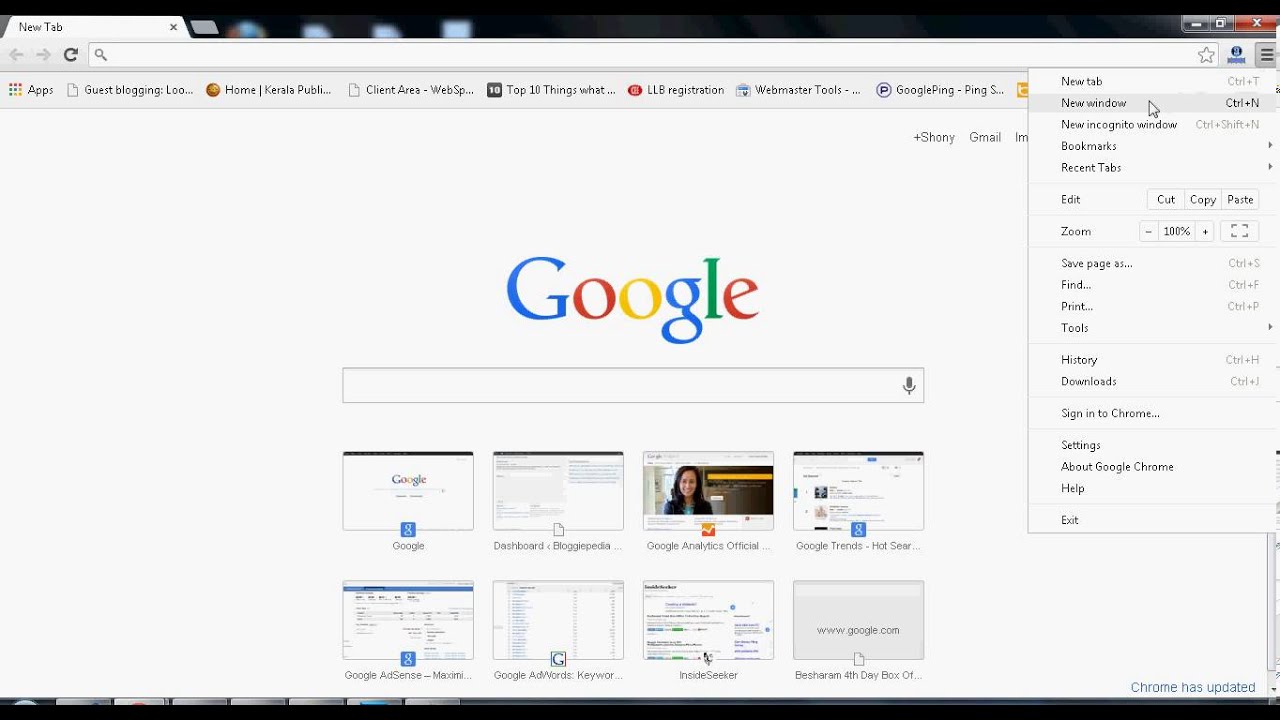Screen dimensions: 1280x720
Task: Click the extension icon beside the star
Action: pyautogui.click(x=1237, y=55)
